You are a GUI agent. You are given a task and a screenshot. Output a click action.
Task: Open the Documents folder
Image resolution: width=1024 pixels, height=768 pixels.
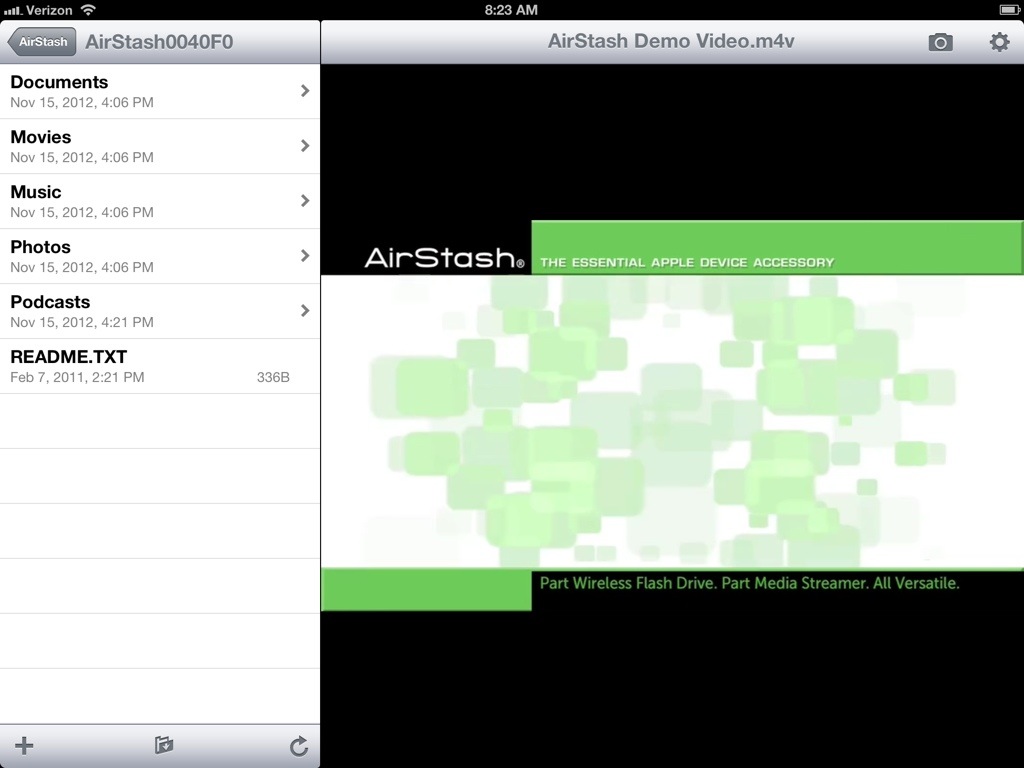pos(160,91)
